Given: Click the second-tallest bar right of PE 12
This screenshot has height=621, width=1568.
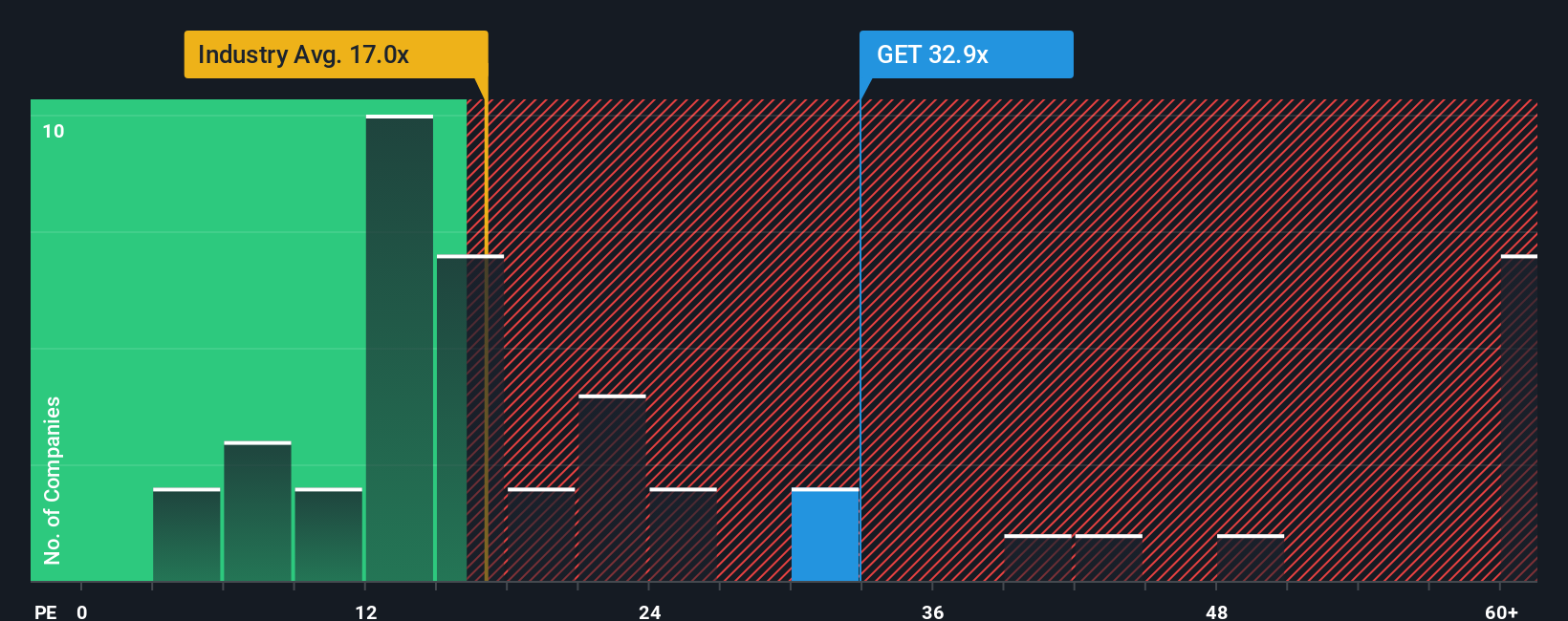Looking at the screenshot, I should [x=470, y=418].
